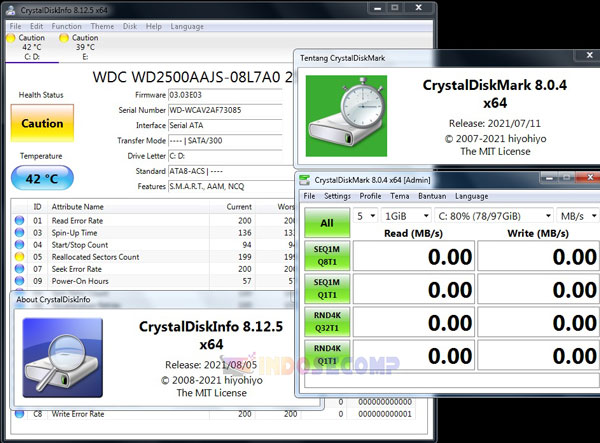600x443 pixels.
Task: Run the RND4K Q32T1 test
Action: coord(327,322)
